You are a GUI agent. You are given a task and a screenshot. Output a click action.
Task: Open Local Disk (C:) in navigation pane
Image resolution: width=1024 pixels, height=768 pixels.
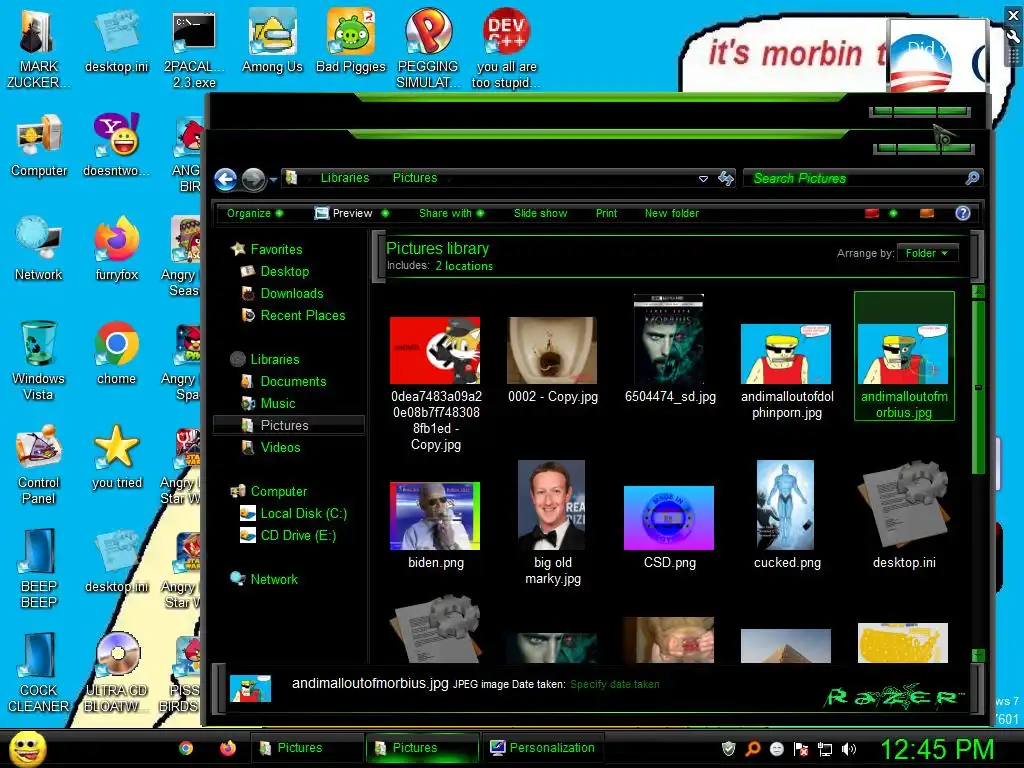[x=304, y=513]
